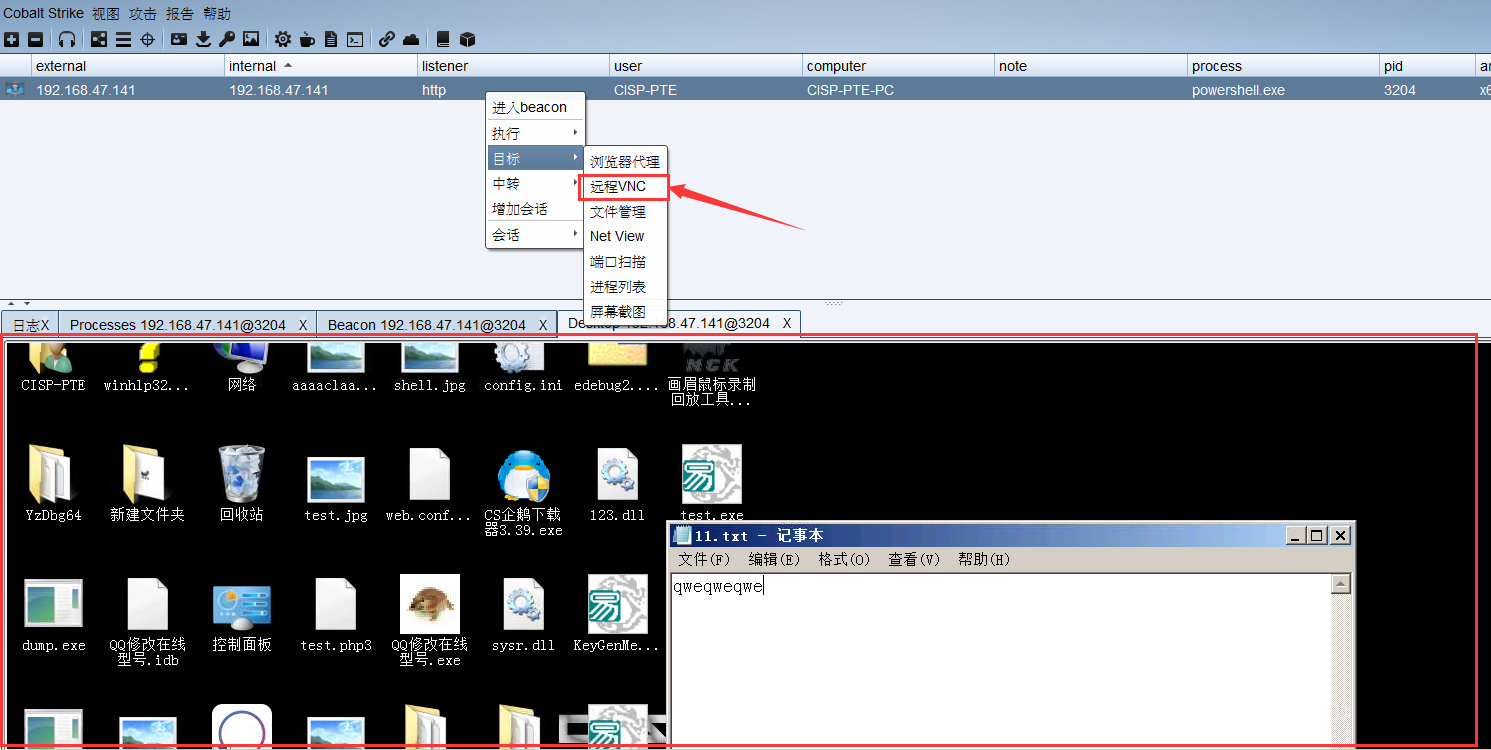The height and width of the screenshot is (750, 1491).
Task: Select the 新建文件夹 folder icon
Action: point(147,473)
